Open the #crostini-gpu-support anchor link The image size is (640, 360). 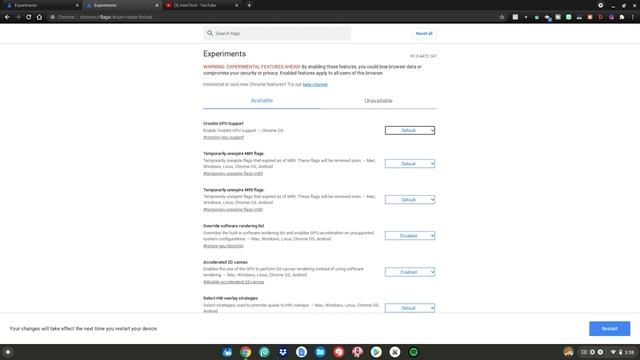[224, 138]
